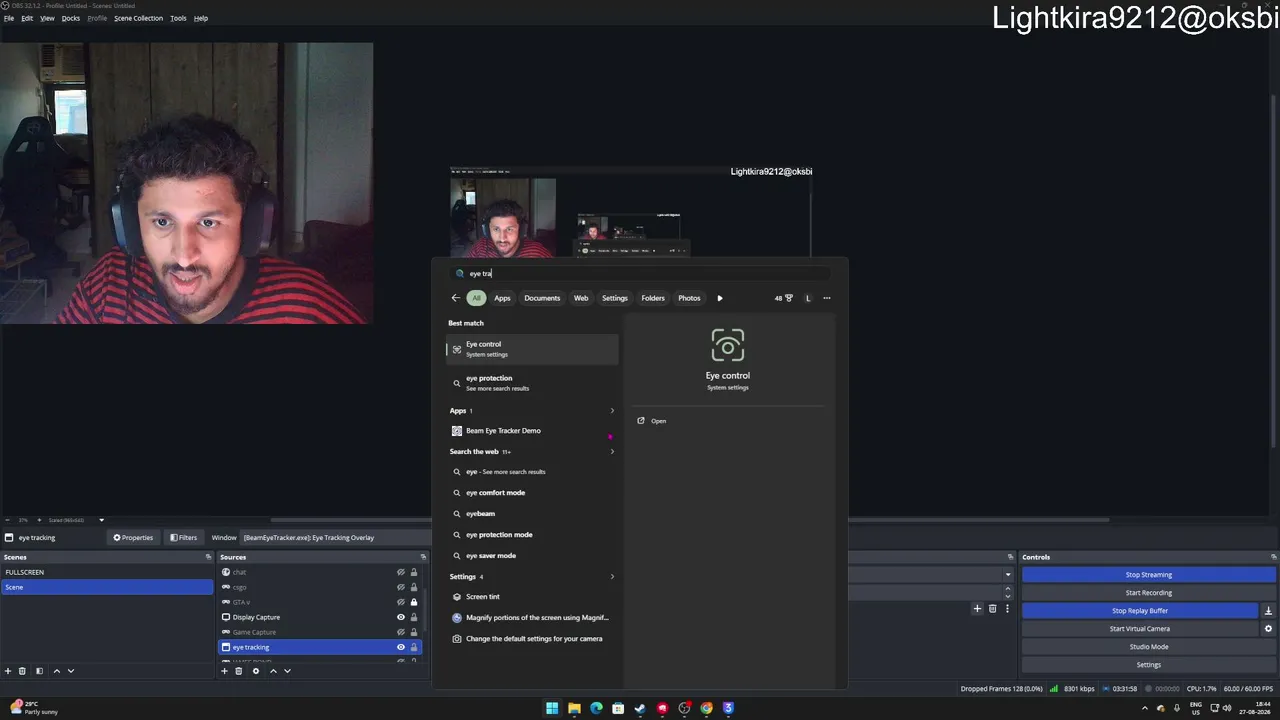Move the source down in the Sources toolbar
The image size is (1280, 720).
click(287, 671)
